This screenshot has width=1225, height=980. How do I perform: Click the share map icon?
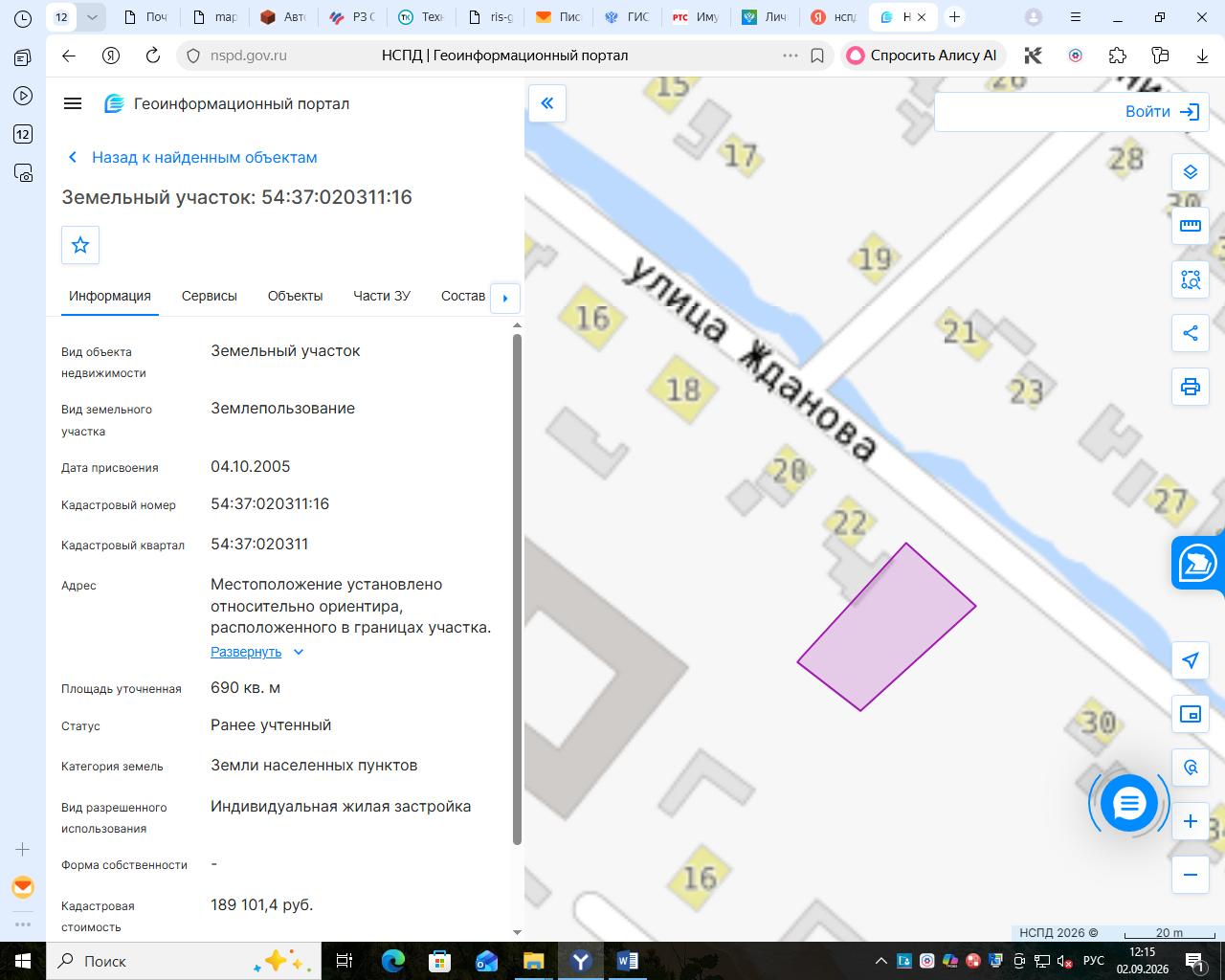click(x=1191, y=333)
